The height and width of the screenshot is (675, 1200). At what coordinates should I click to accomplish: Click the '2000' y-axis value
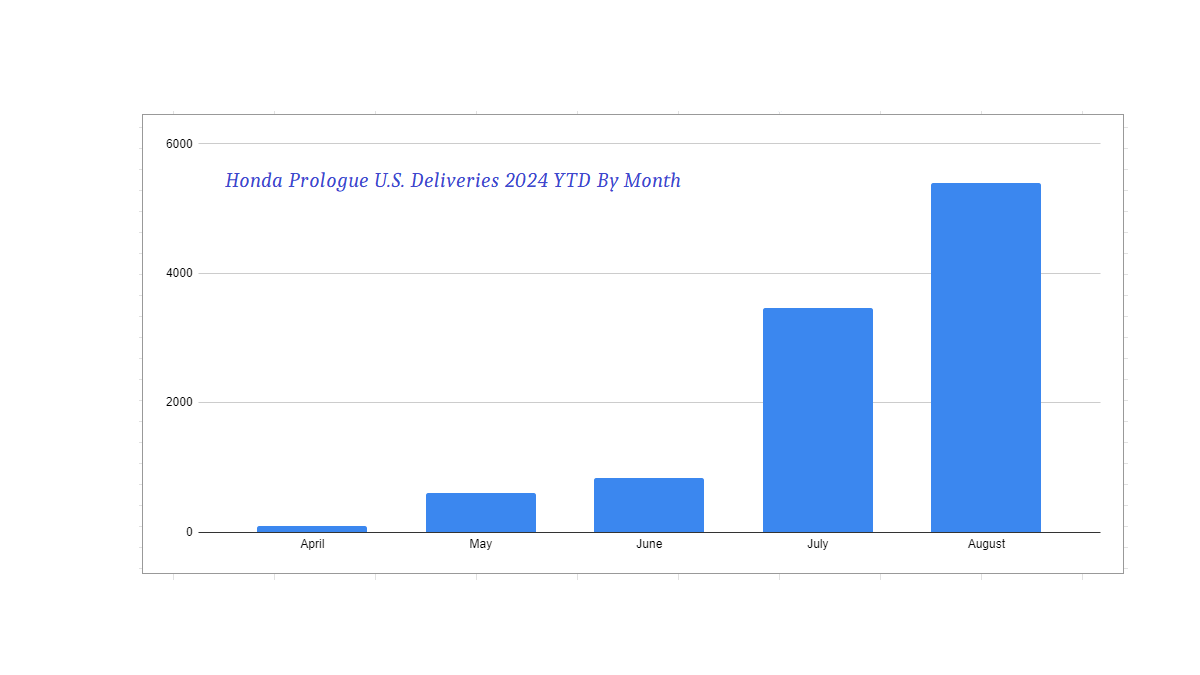[179, 402]
